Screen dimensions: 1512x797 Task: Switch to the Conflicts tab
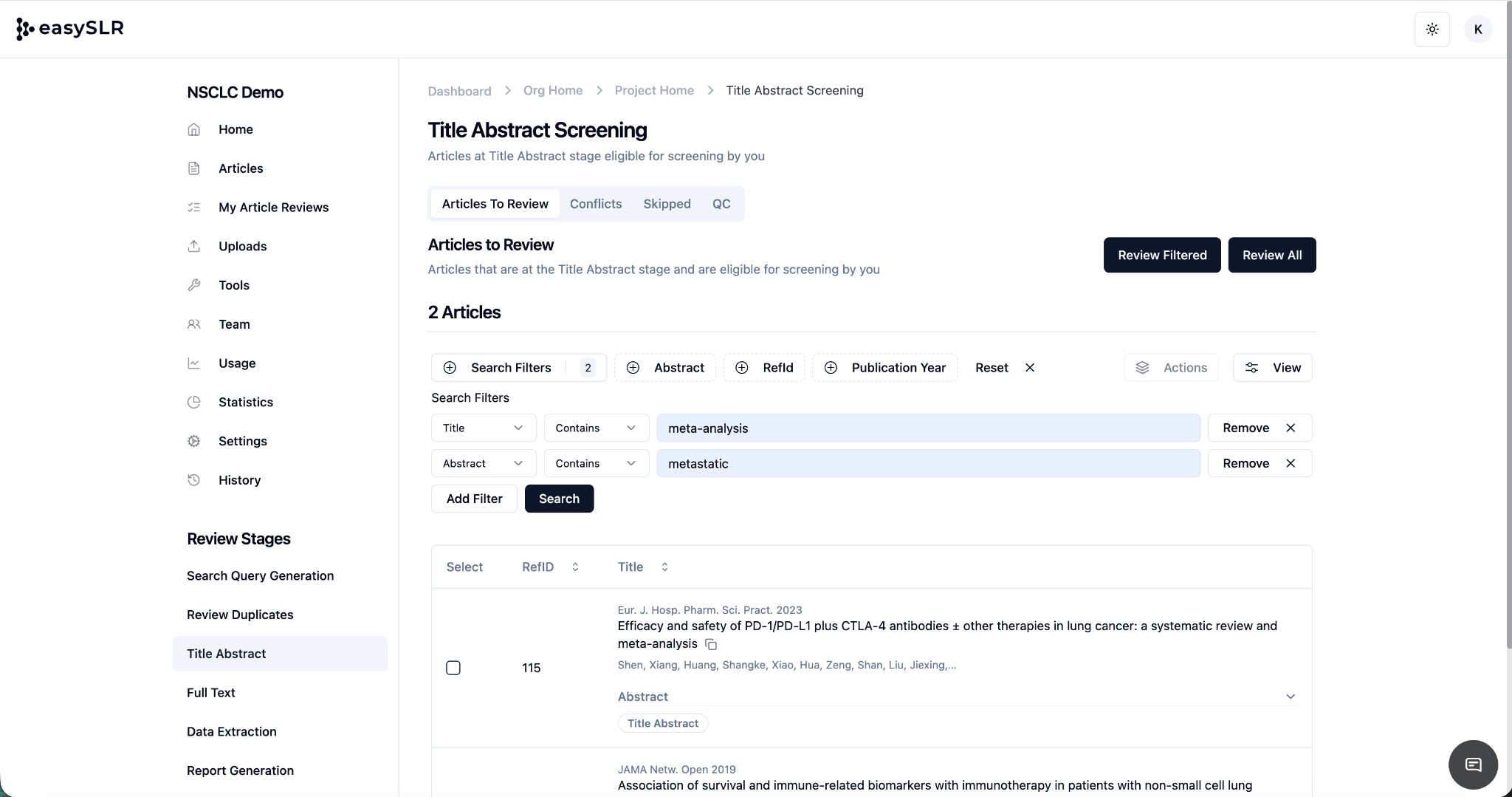click(x=595, y=204)
